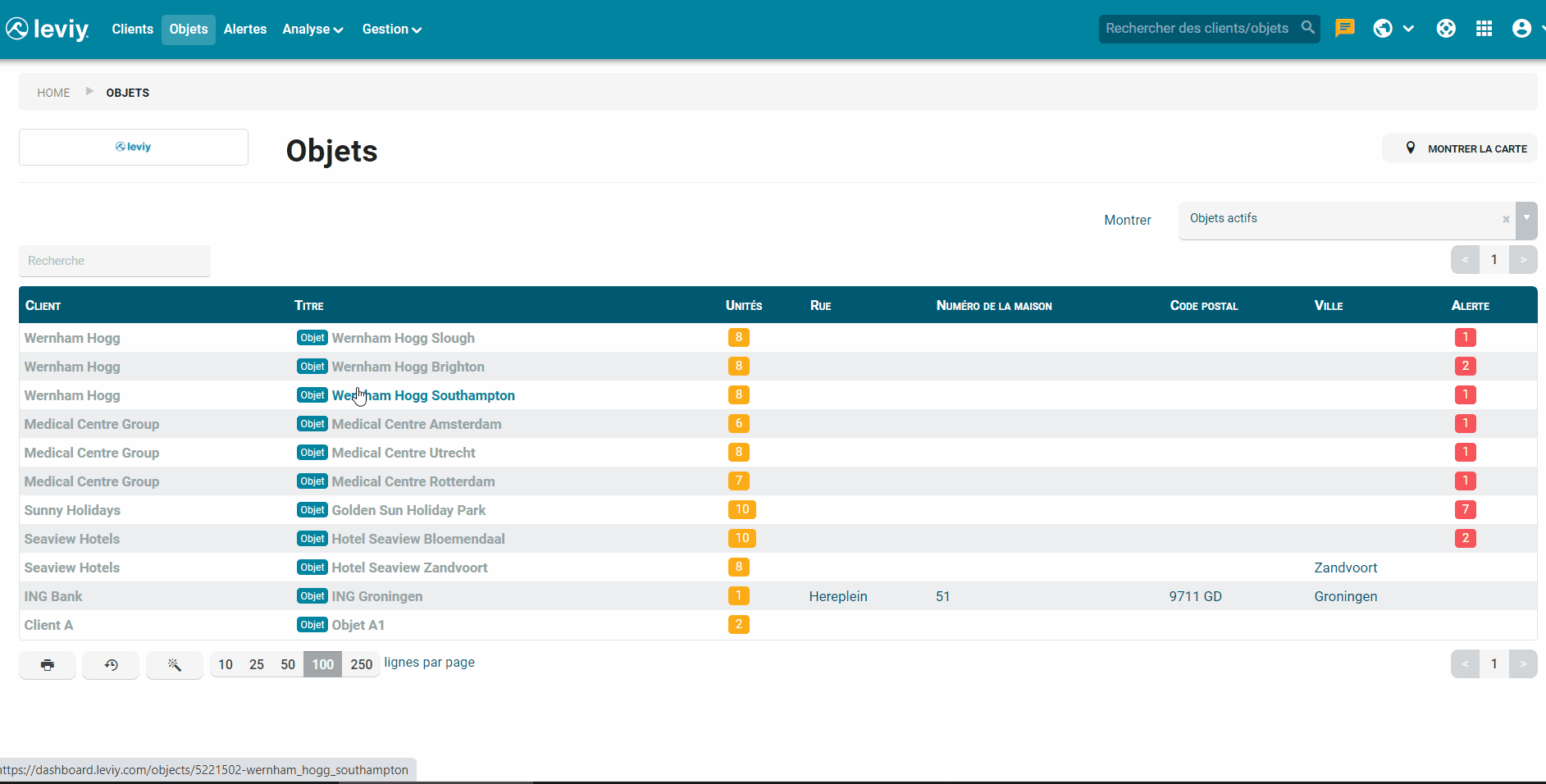Open the orange chat messages icon

1344,29
